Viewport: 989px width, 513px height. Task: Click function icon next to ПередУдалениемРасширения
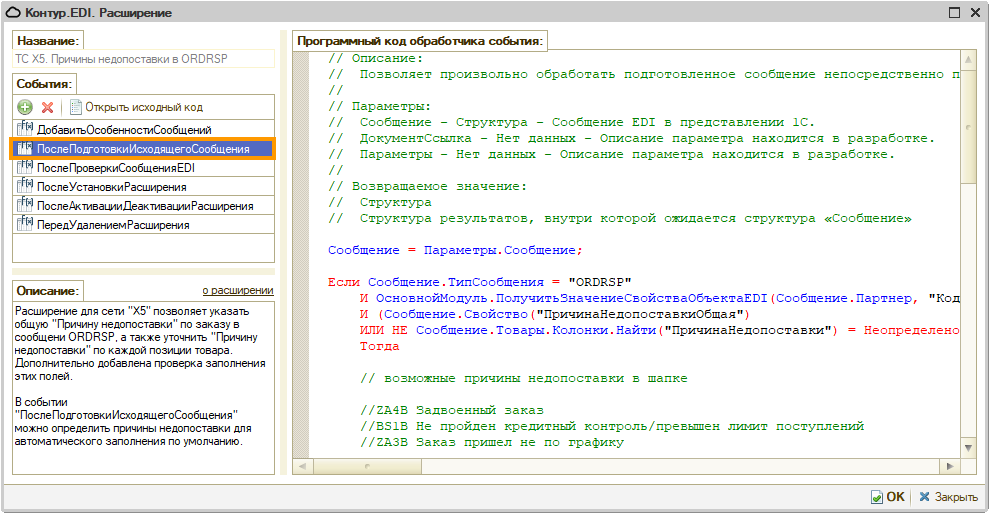26,225
